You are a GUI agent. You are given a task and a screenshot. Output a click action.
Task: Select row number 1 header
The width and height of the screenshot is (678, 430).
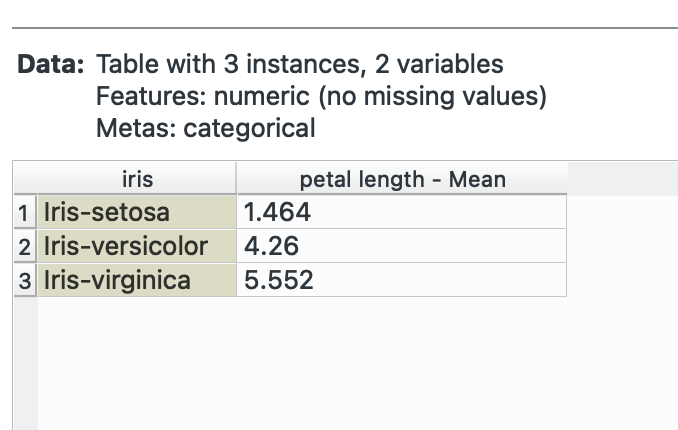coord(24,213)
